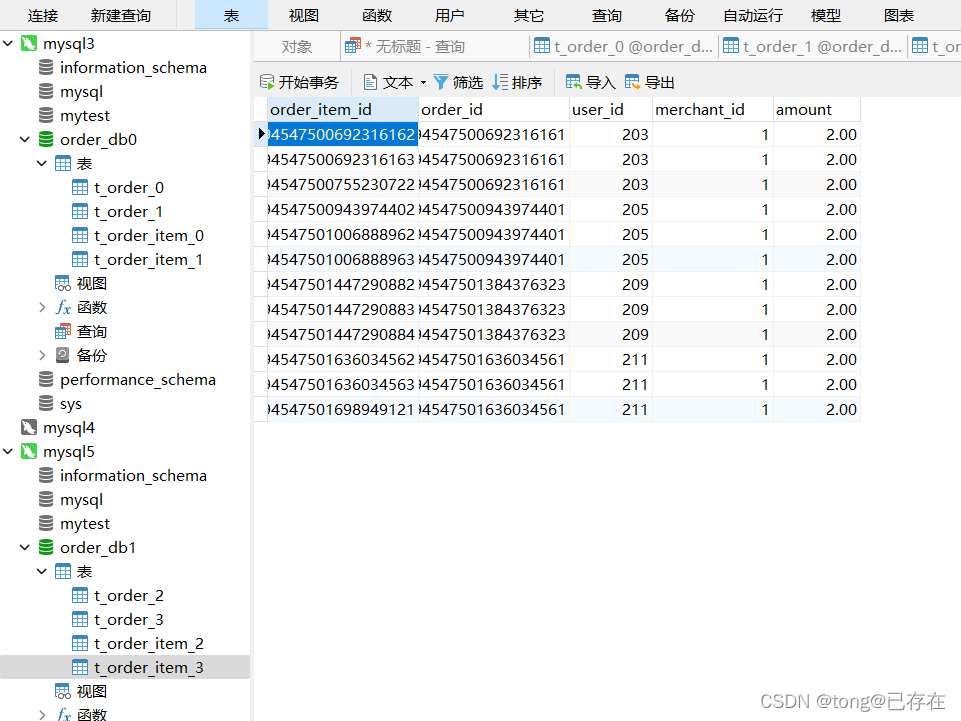Screen dimensions: 961x721
Task: Collapse the order_db1 database node
Action: click(x=25, y=547)
